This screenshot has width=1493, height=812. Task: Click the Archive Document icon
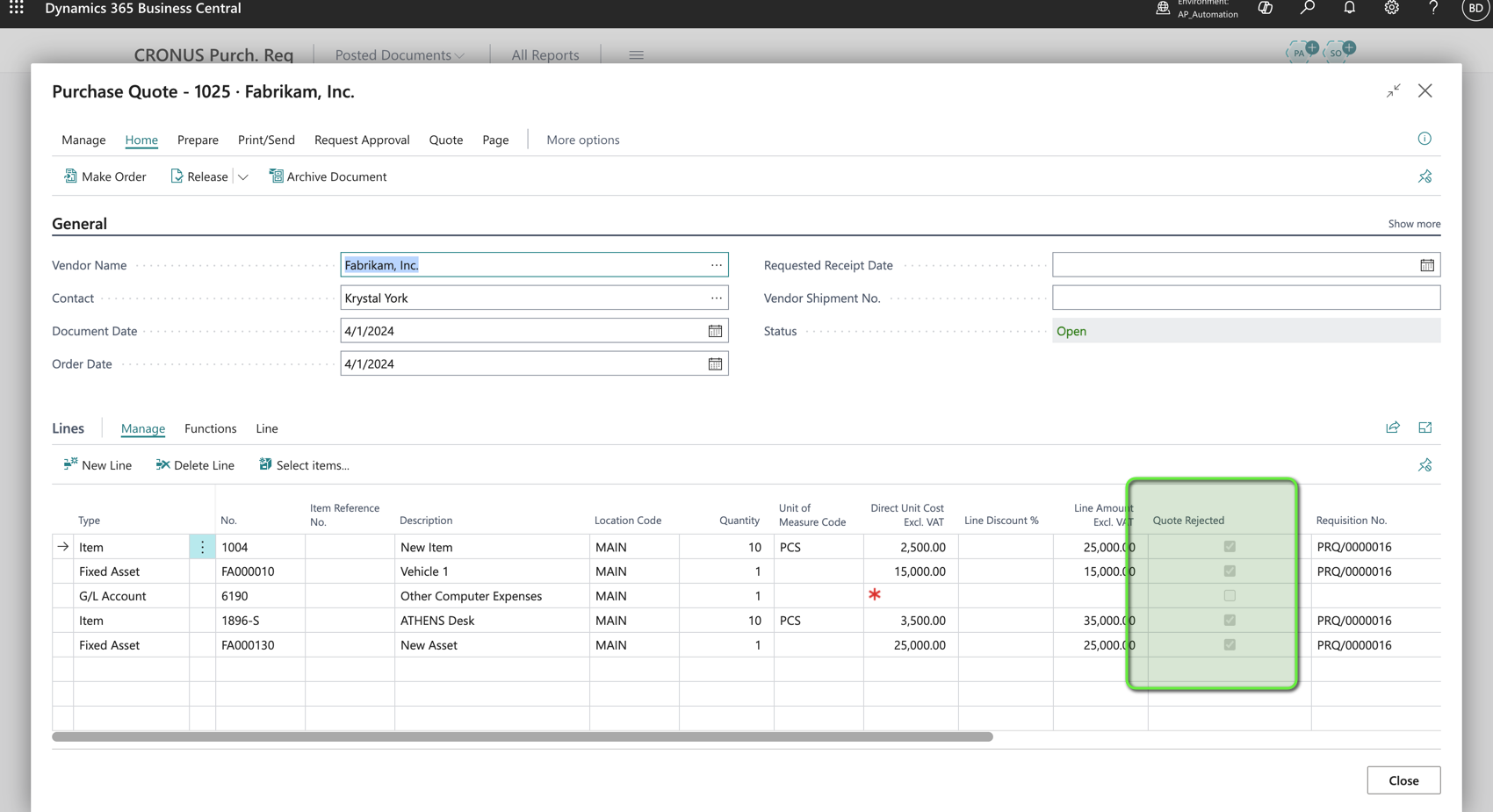pos(276,176)
